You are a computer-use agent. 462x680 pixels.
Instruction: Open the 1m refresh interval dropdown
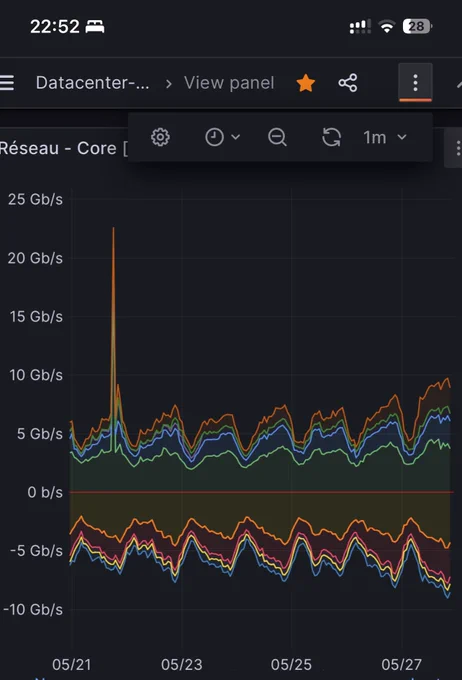[385, 137]
